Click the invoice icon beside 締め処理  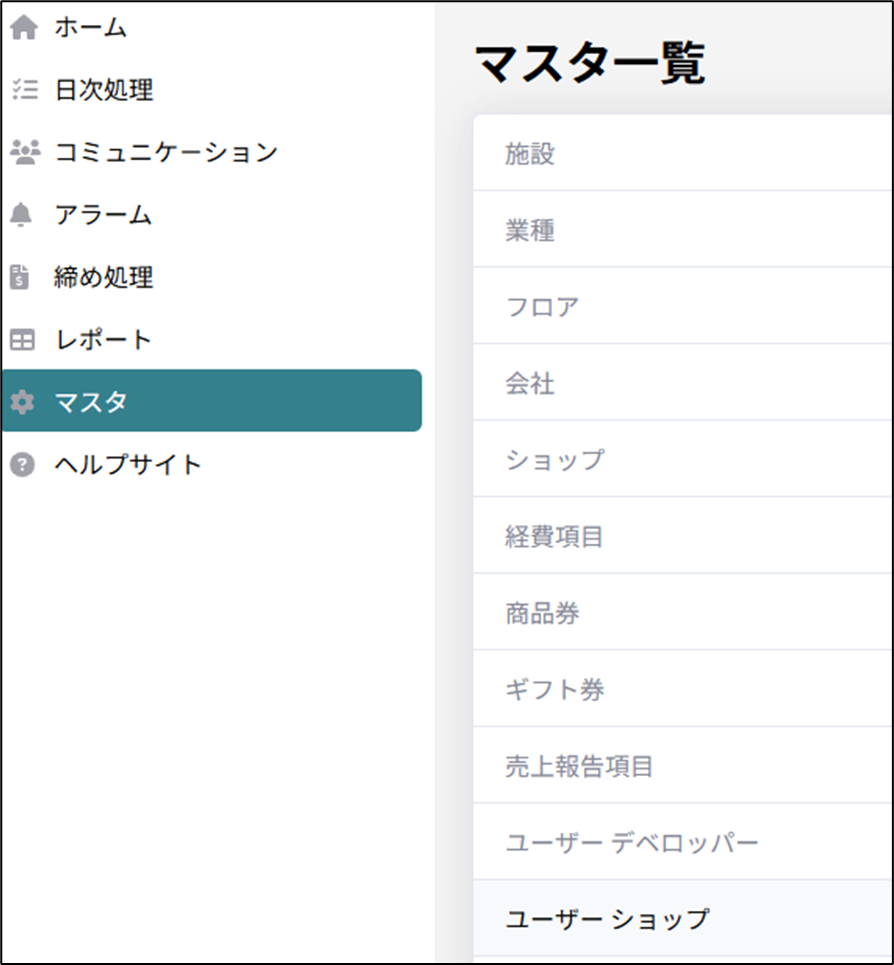pos(21,277)
